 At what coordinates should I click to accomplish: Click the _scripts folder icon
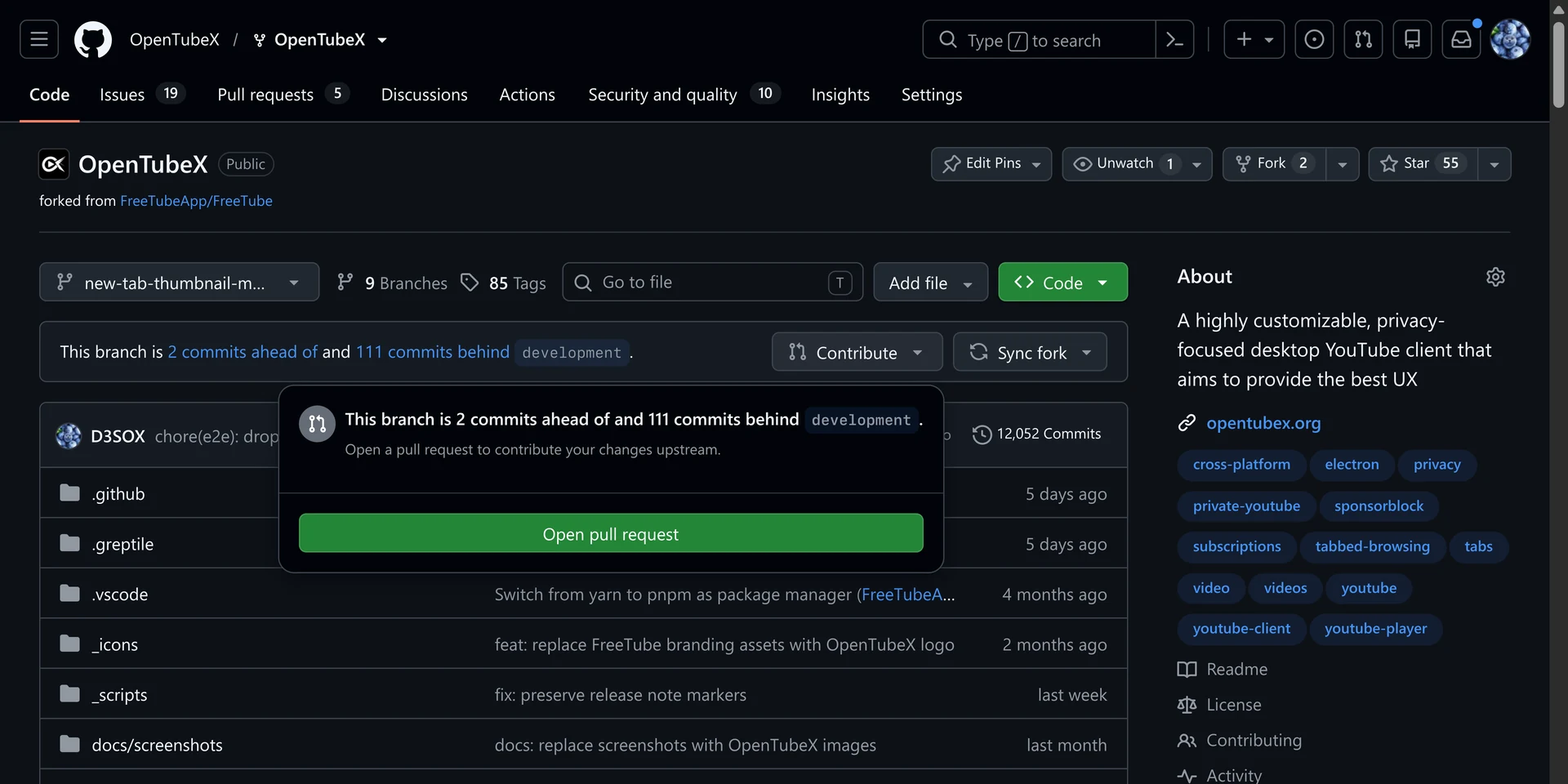(70, 694)
